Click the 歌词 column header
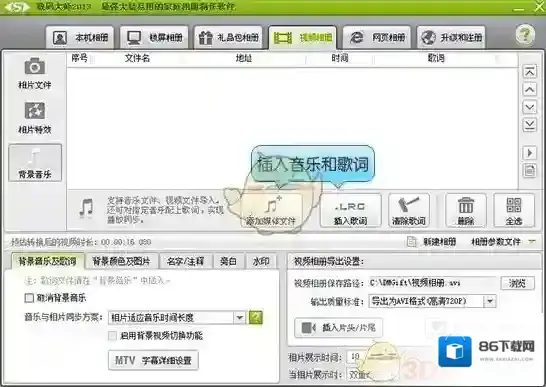Screen dimensions: 546x387 [436, 58]
